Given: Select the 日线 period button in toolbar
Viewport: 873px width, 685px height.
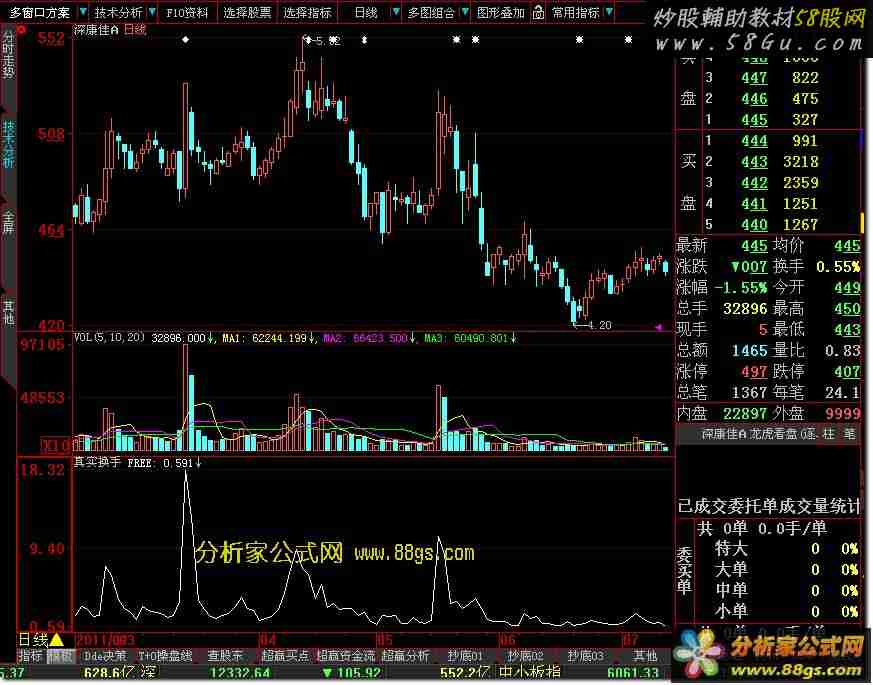Looking at the screenshot, I should coord(366,12).
